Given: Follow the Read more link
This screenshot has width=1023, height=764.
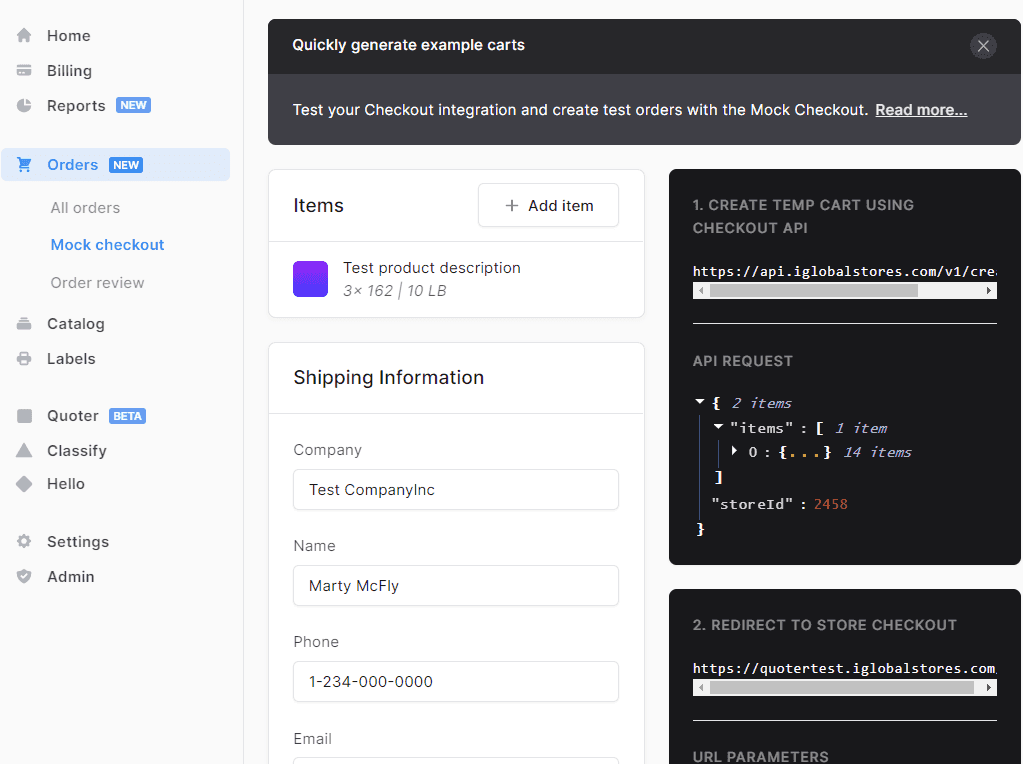Looking at the screenshot, I should pos(921,110).
